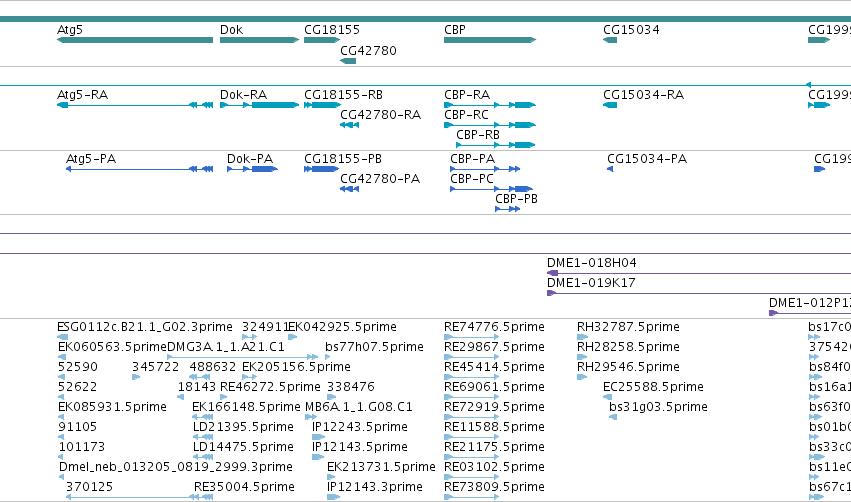The width and height of the screenshot is (851, 502).
Task: Select the Dok-RA transcript glyph
Action: point(259,105)
